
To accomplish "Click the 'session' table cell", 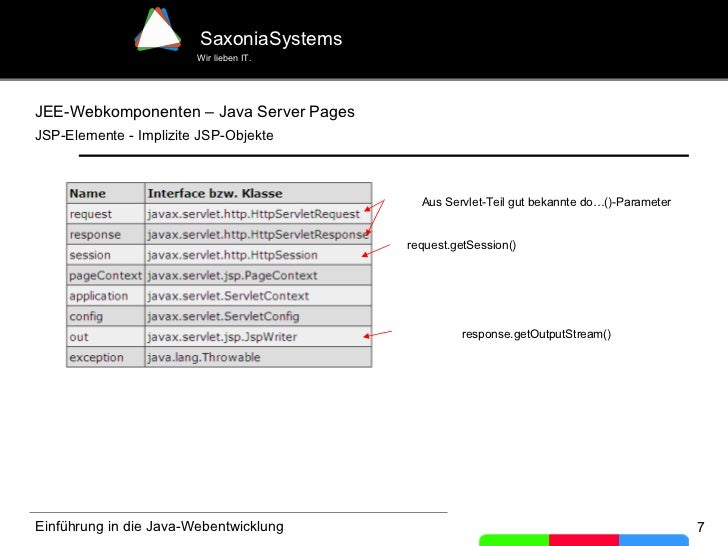I will (106, 255).
